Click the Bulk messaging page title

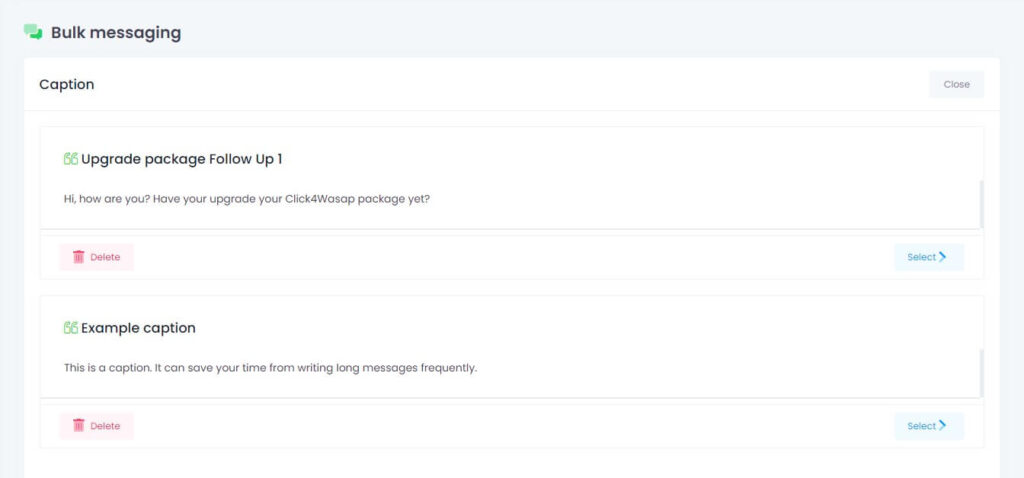point(116,33)
